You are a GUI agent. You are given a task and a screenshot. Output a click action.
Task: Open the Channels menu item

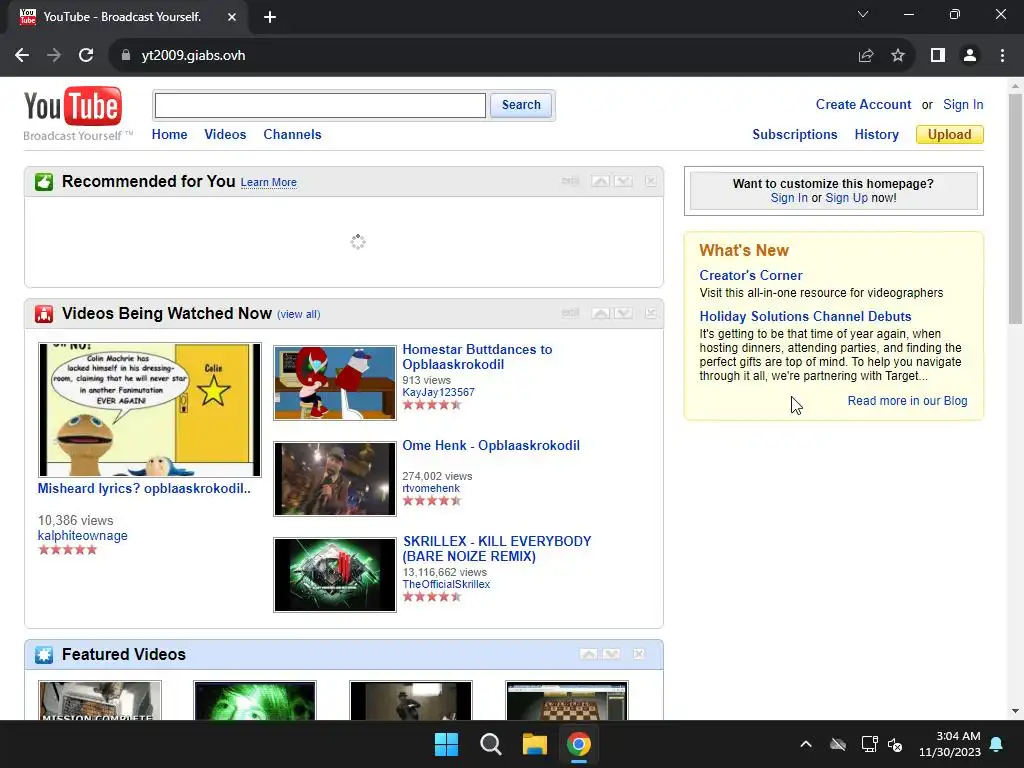pos(292,135)
